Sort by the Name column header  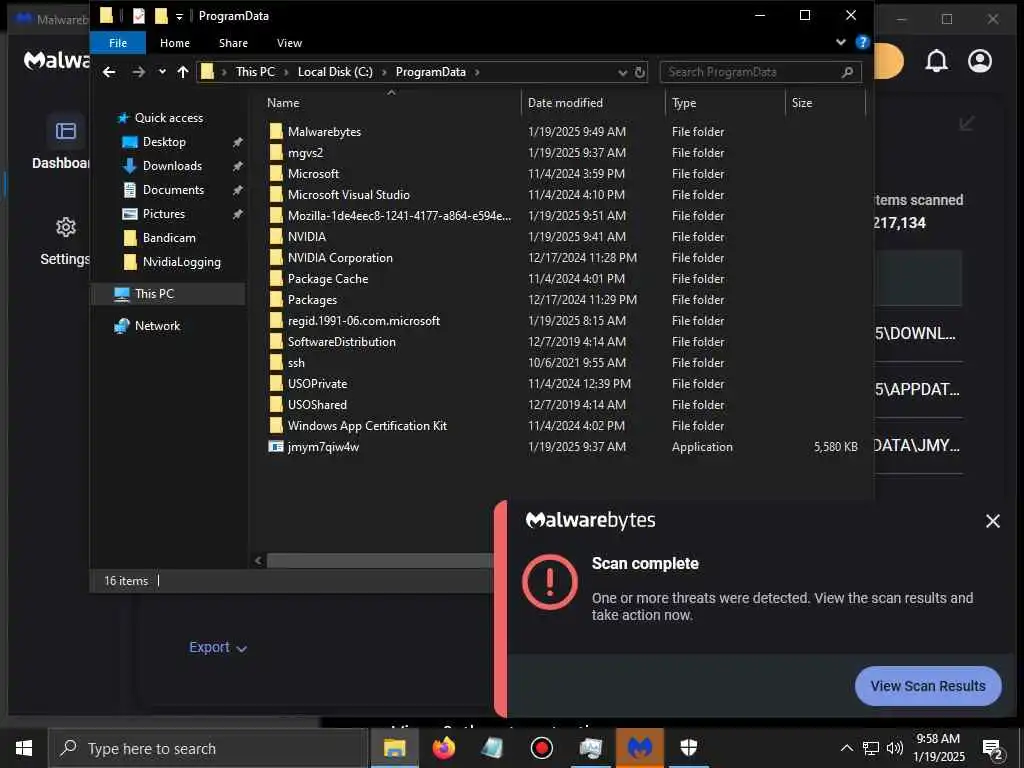tap(283, 103)
